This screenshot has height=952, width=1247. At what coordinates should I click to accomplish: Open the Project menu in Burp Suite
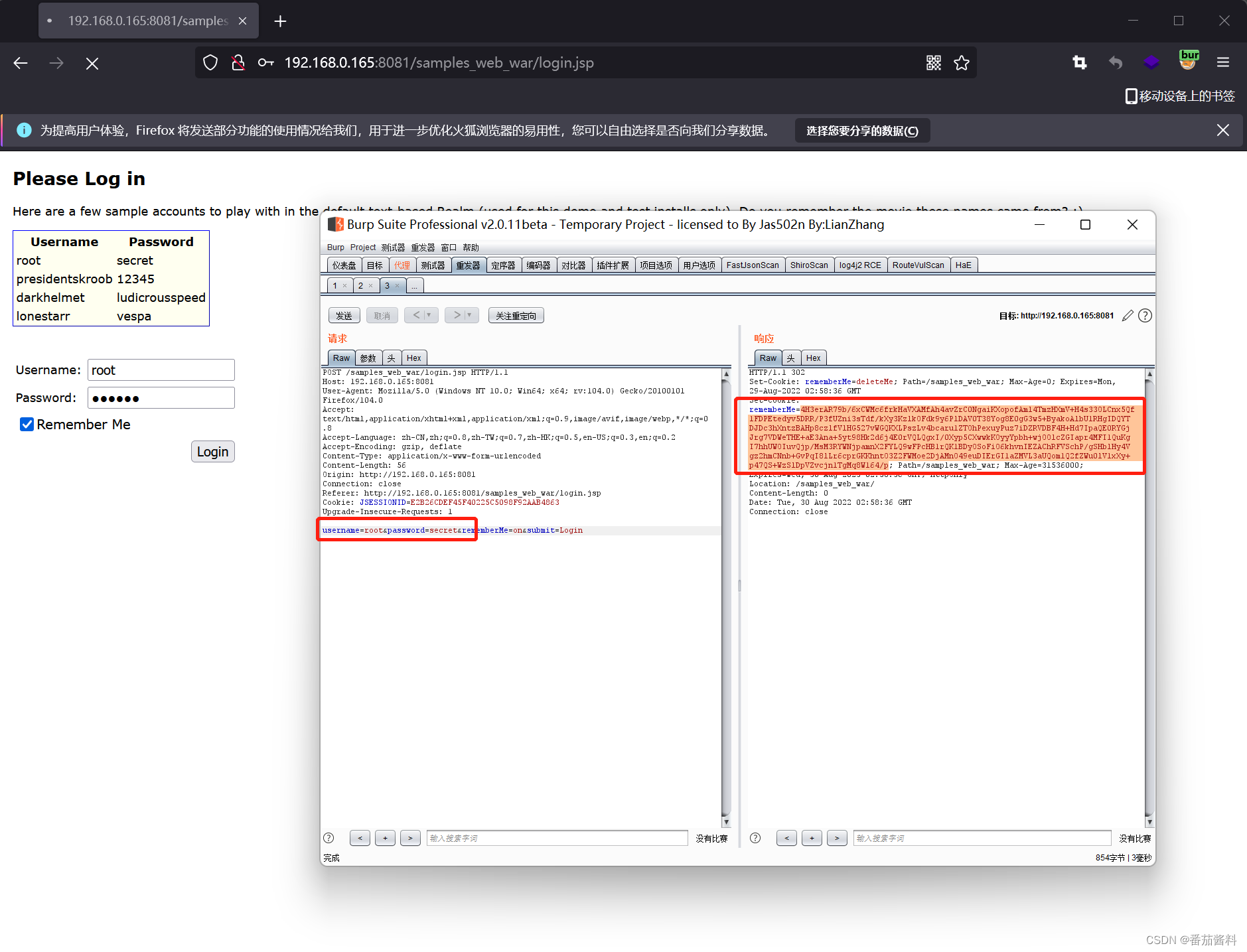point(363,247)
